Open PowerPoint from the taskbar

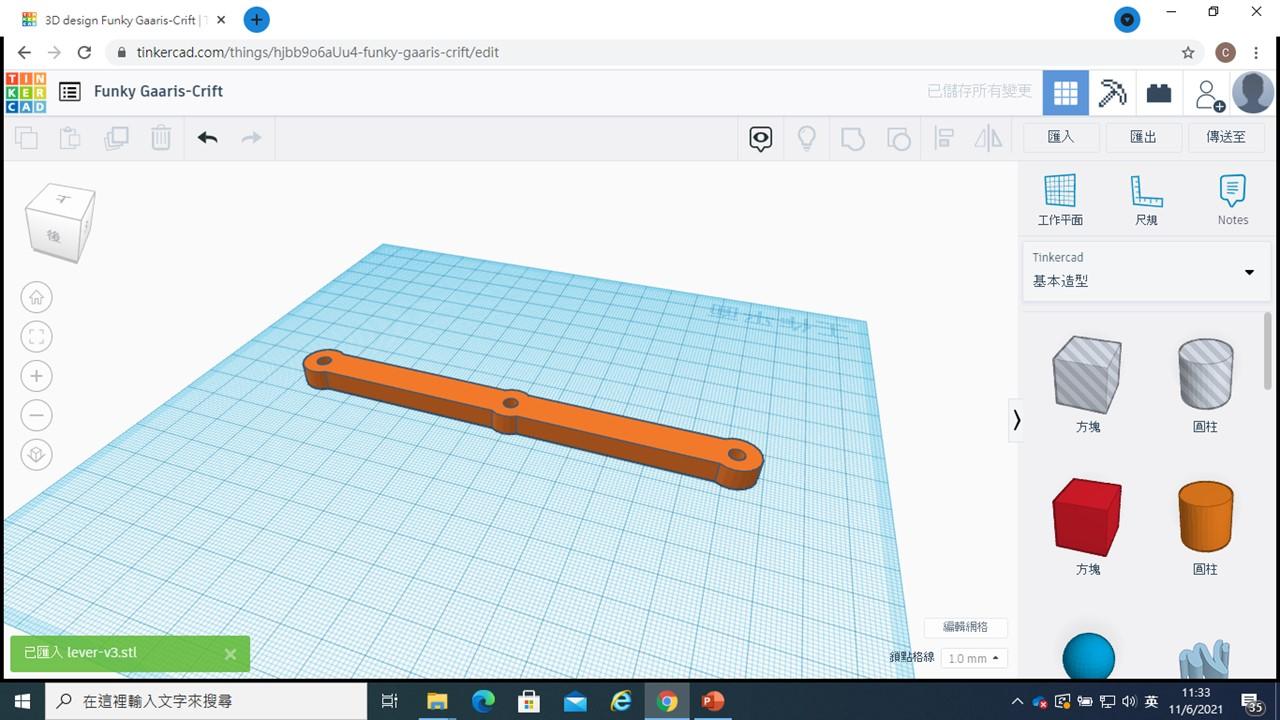[712, 701]
